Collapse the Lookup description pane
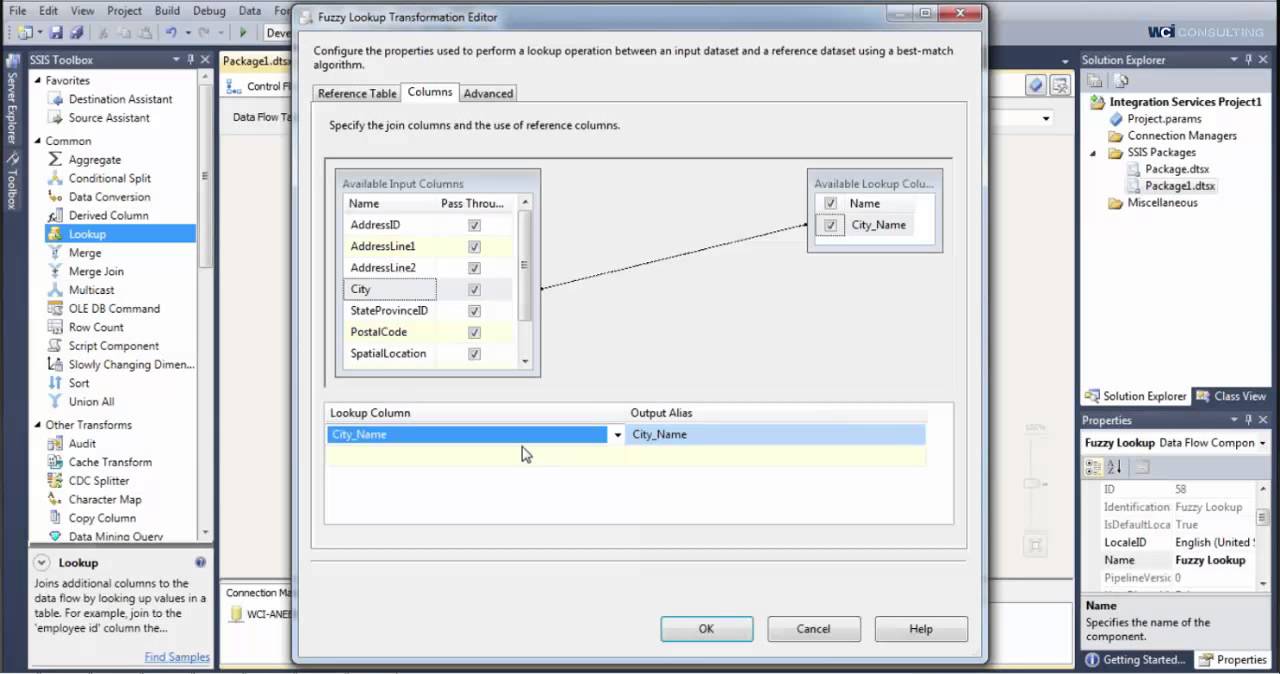 click(42, 563)
